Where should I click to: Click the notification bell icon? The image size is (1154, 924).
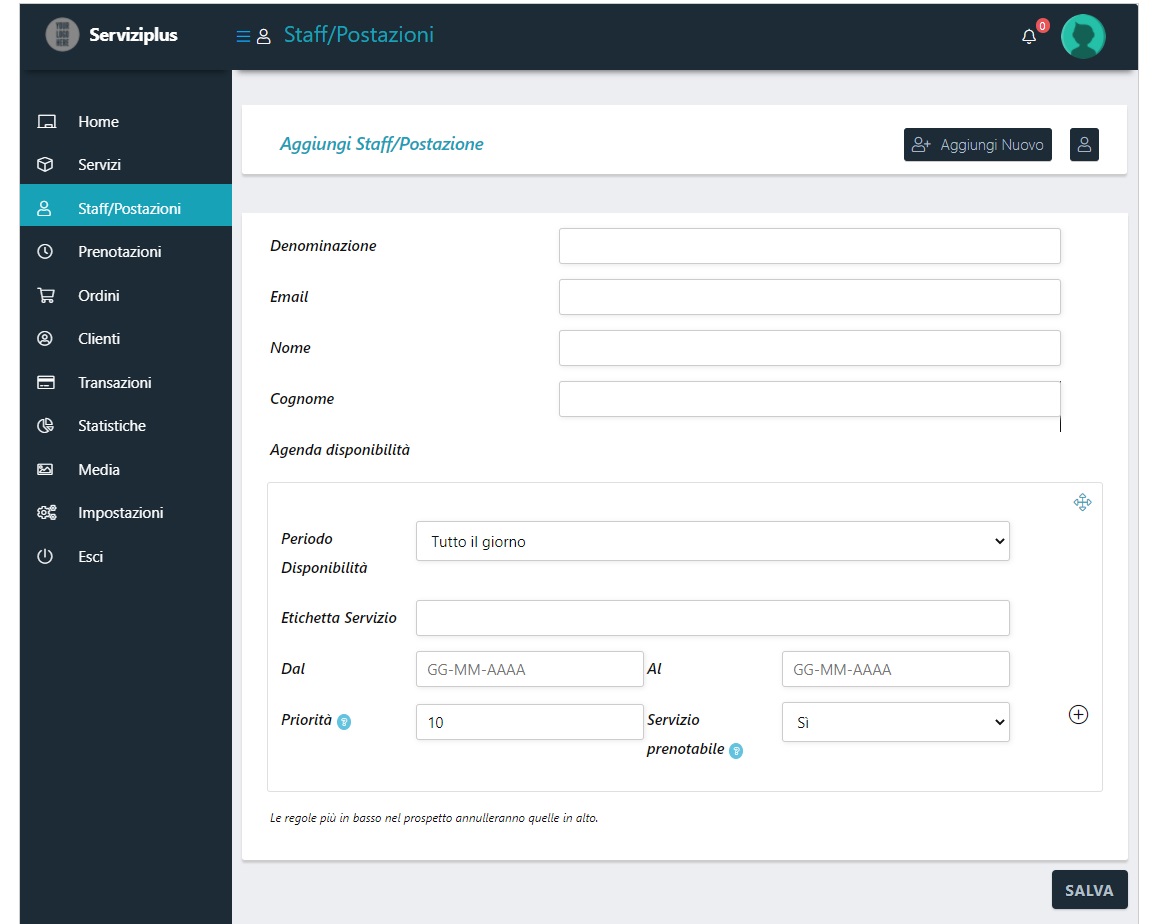[x=1029, y=37]
